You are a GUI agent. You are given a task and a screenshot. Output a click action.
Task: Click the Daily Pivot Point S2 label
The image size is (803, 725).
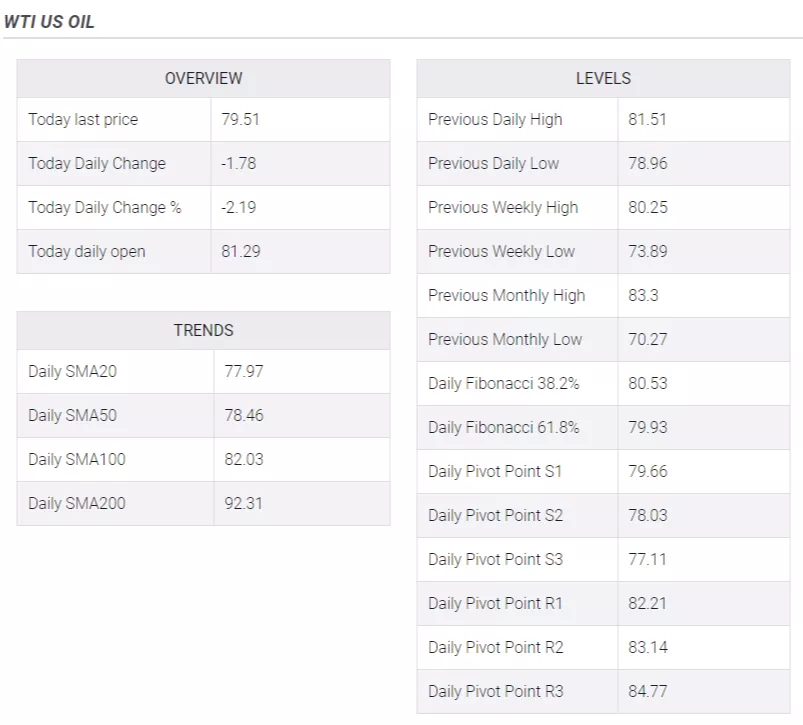coord(495,515)
